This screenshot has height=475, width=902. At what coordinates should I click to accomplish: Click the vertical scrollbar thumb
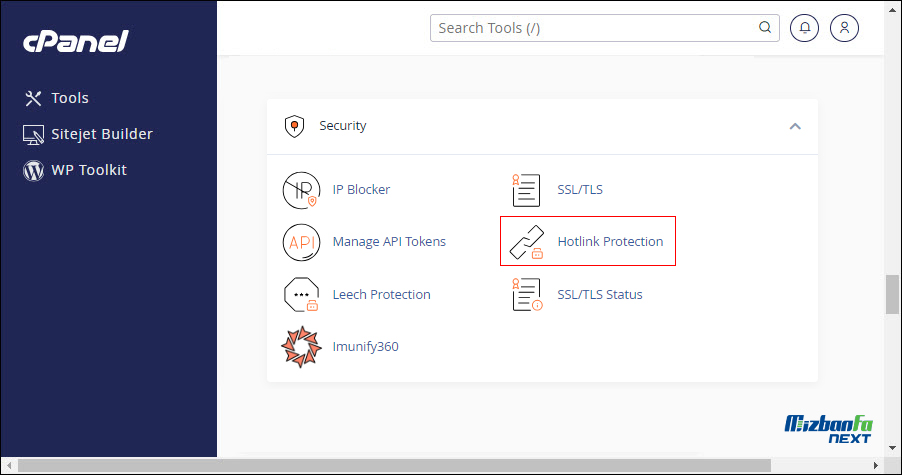pos(892,294)
